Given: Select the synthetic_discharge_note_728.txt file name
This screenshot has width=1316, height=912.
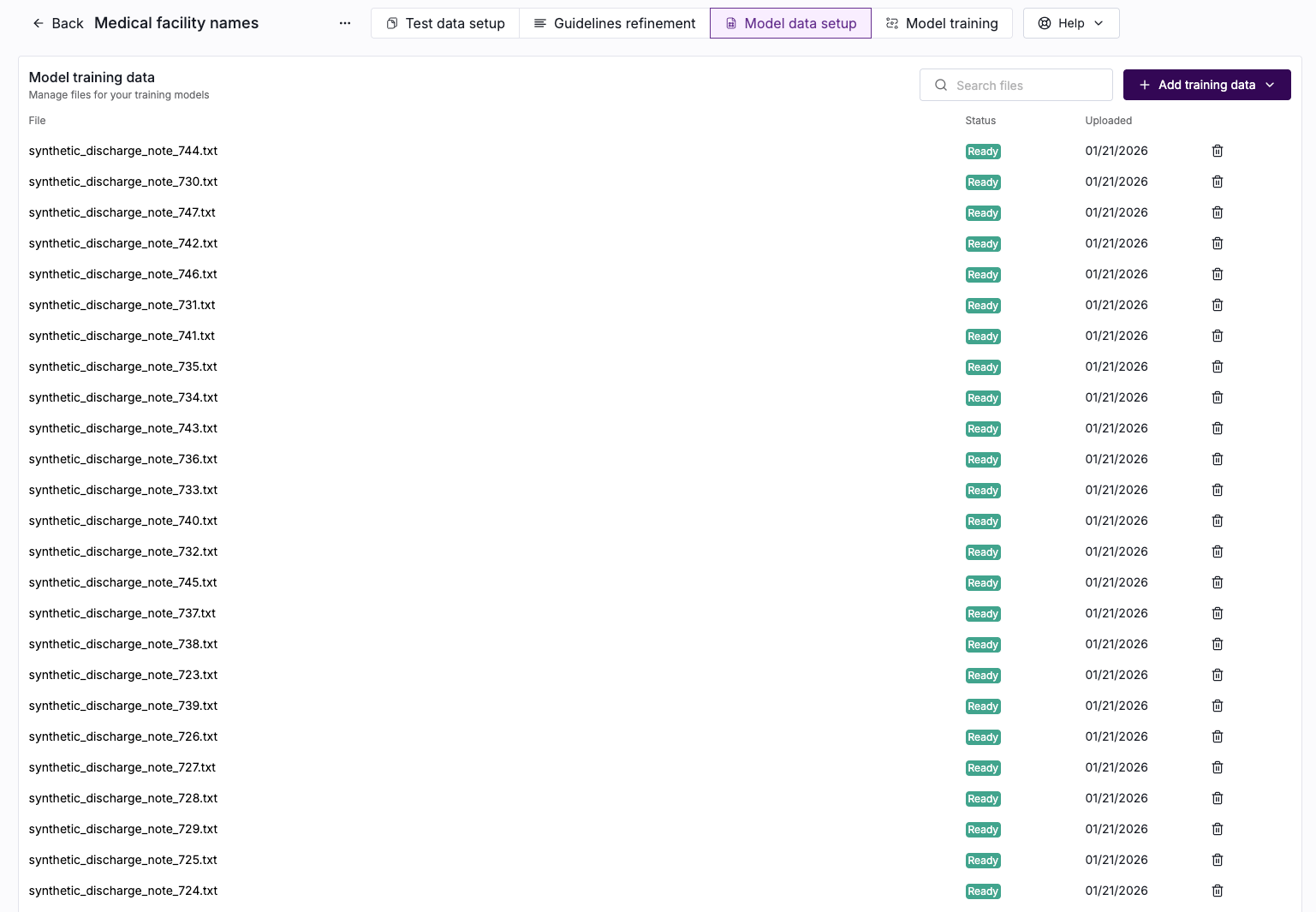Looking at the screenshot, I should coord(123,798).
